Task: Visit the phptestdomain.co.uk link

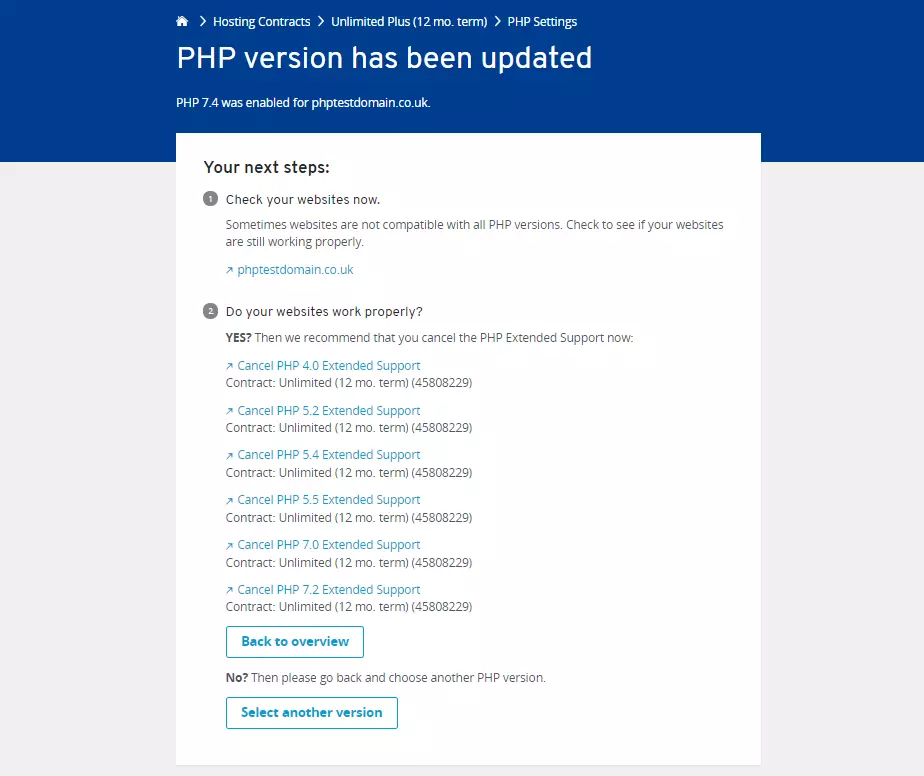Action: point(295,270)
